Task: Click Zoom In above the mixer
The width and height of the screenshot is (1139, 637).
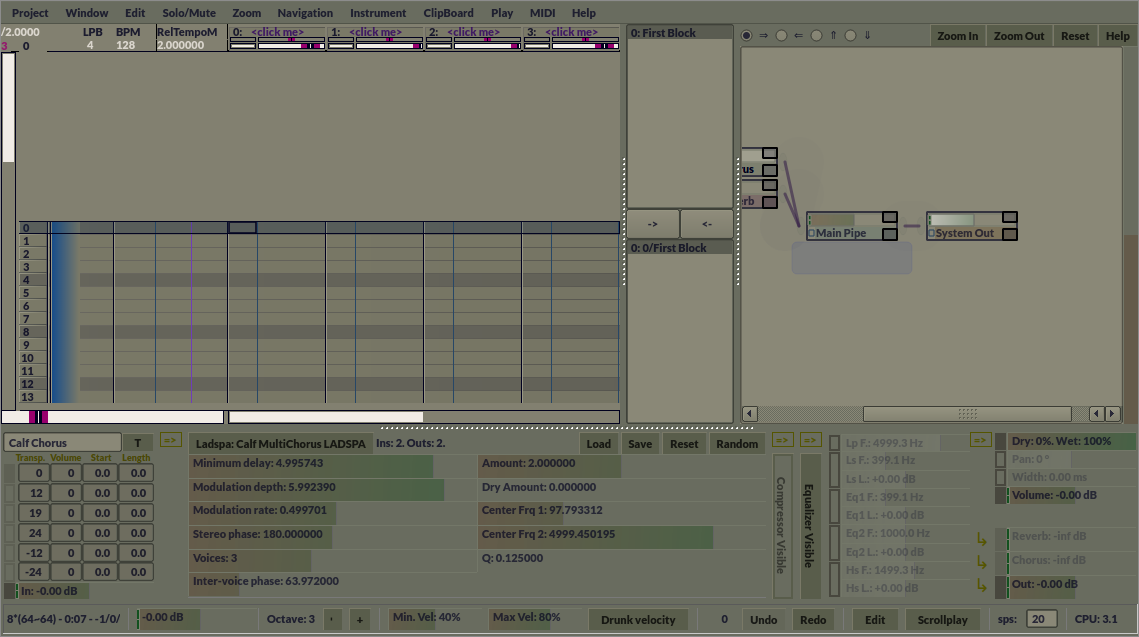Action: pos(957,35)
